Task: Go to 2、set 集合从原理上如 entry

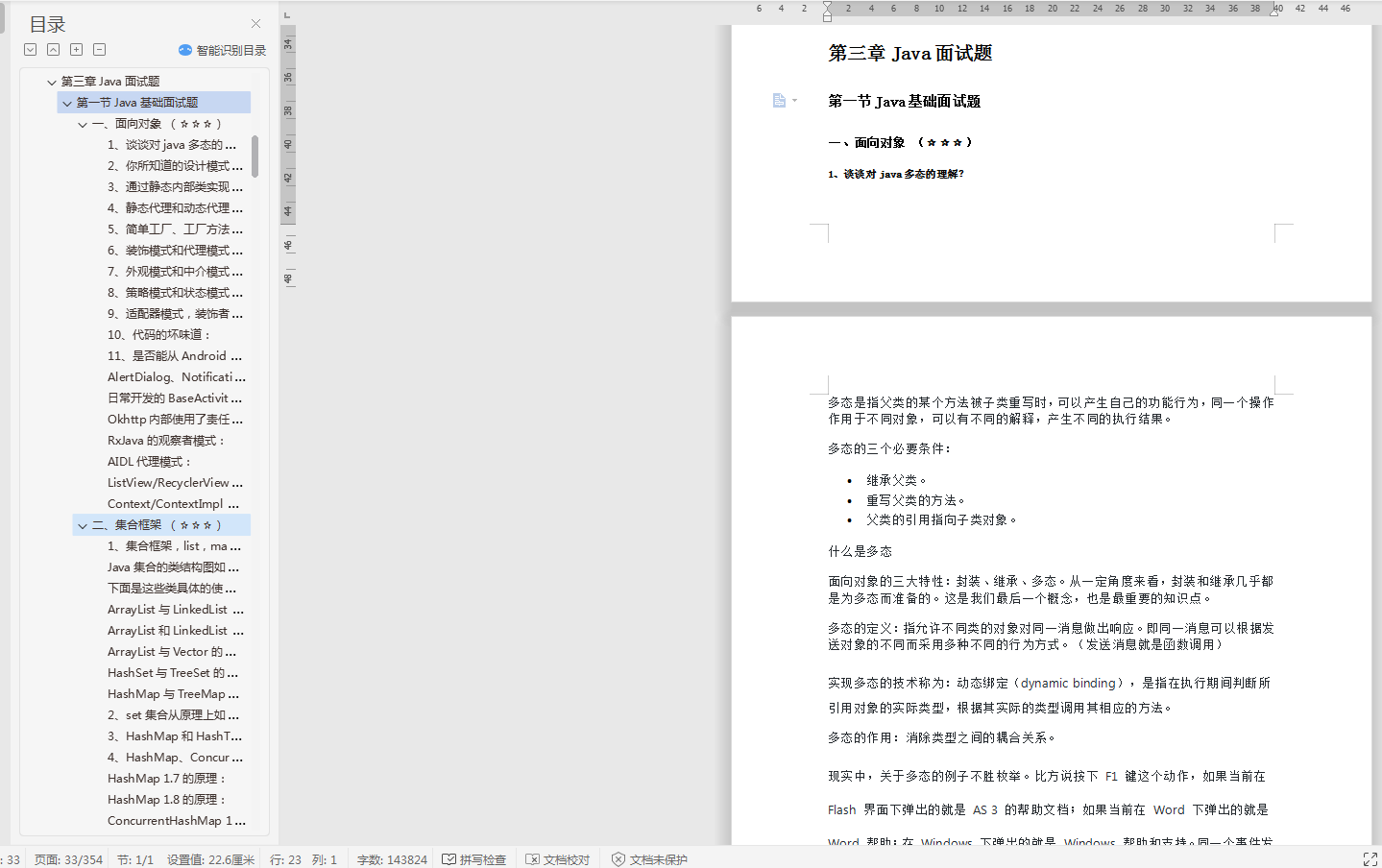Action: click(x=174, y=715)
